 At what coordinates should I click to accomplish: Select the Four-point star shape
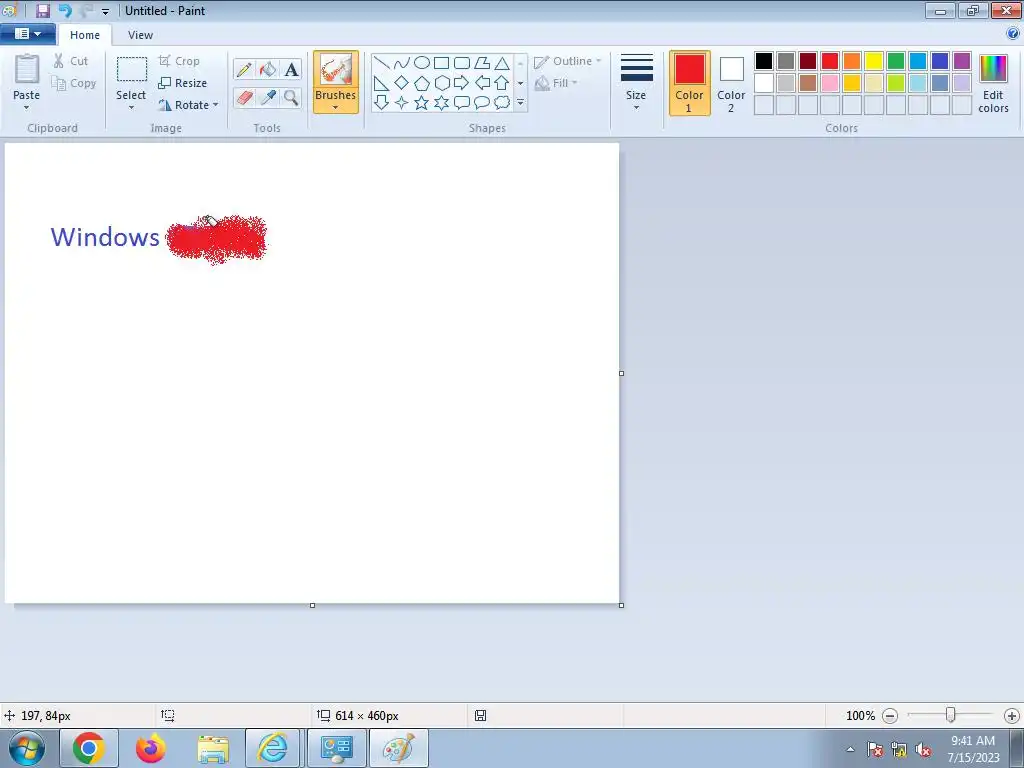(402, 103)
